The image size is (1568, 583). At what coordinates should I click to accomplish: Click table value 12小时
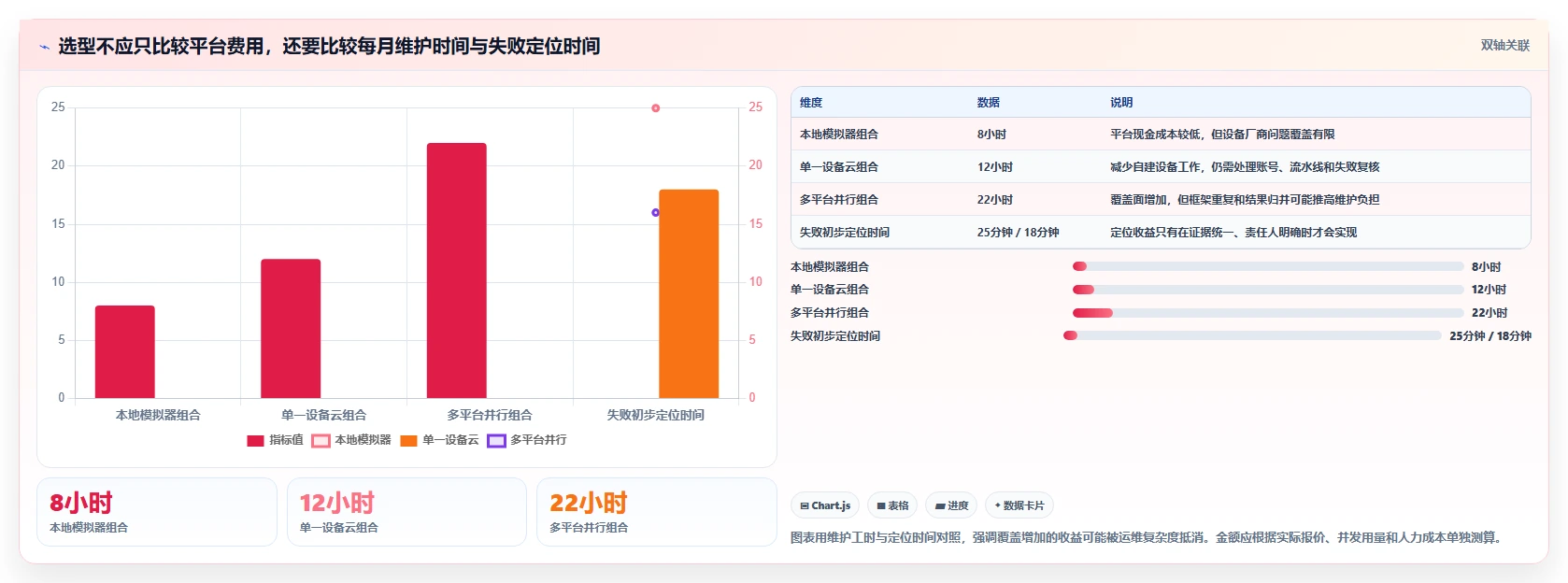tap(995, 167)
